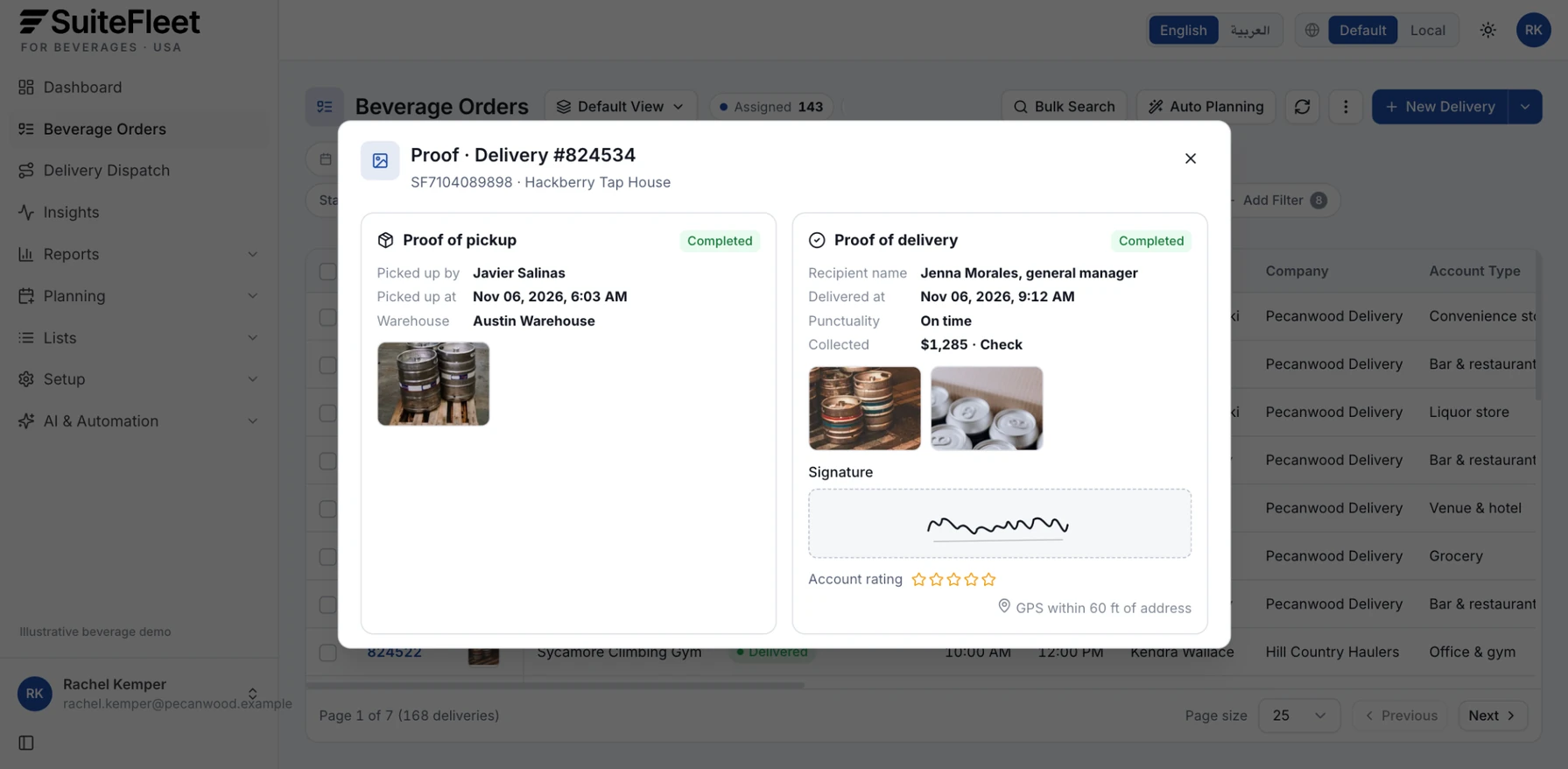This screenshot has width=1568, height=769.
Task: Open Rachel Kemper account switcher
Action: pos(140,694)
